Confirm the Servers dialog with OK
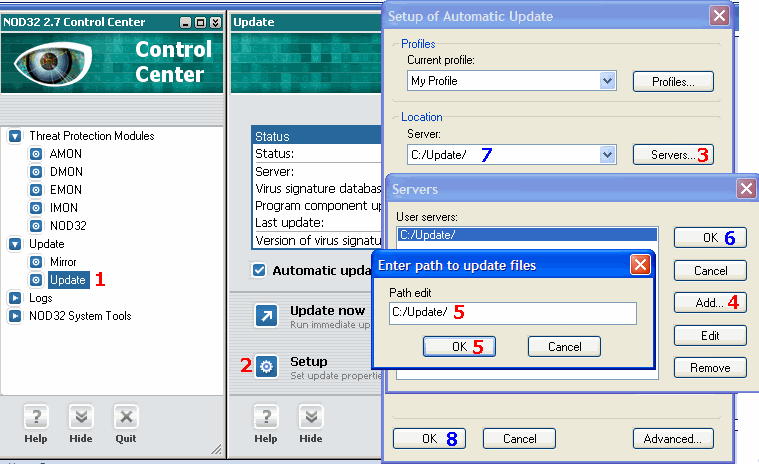 [710, 238]
